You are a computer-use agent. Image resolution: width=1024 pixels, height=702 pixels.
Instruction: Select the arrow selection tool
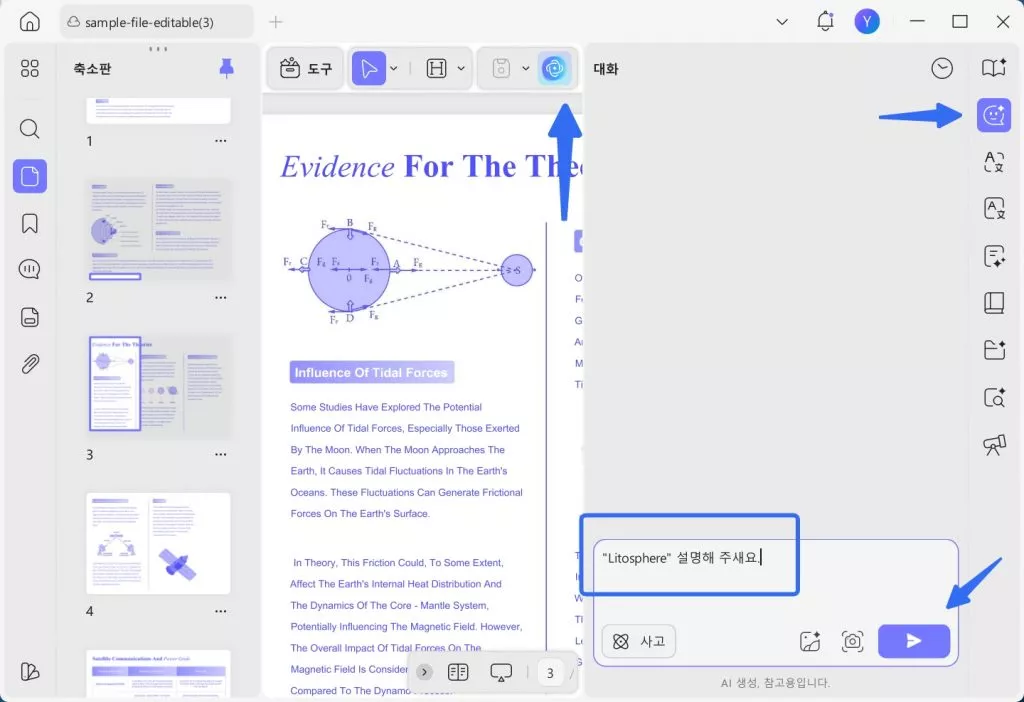[368, 69]
